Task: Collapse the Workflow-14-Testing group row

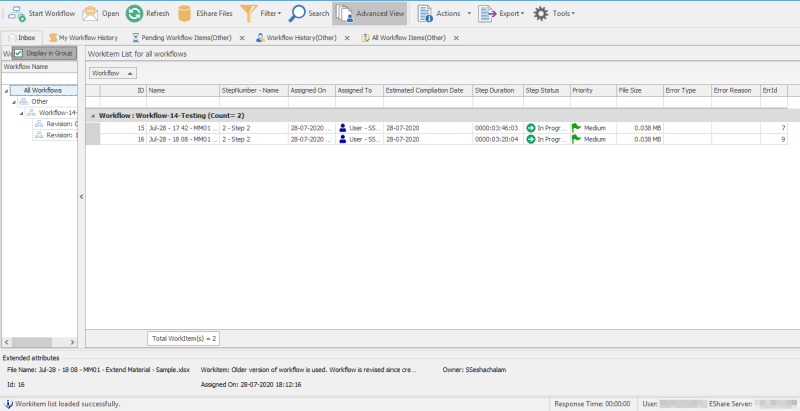Action: click(x=94, y=115)
